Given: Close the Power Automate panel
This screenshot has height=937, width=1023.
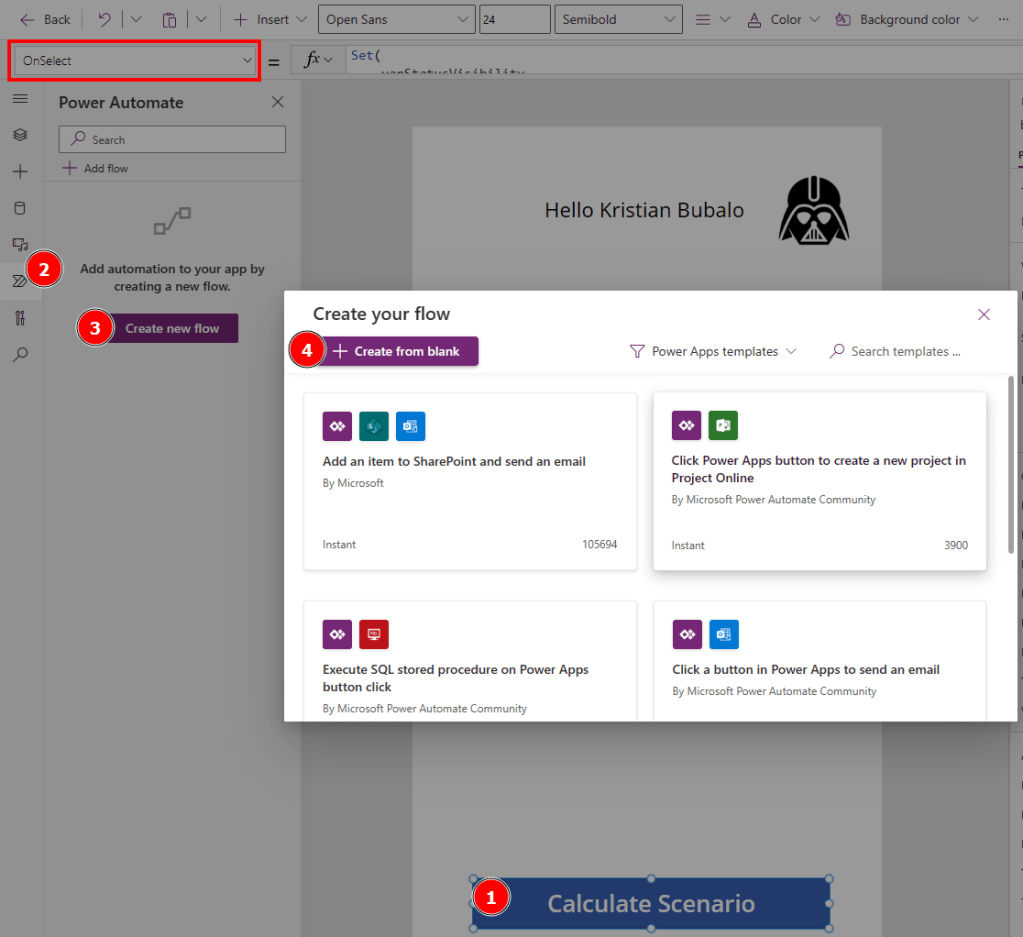Looking at the screenshot, I should coord(278,102).
